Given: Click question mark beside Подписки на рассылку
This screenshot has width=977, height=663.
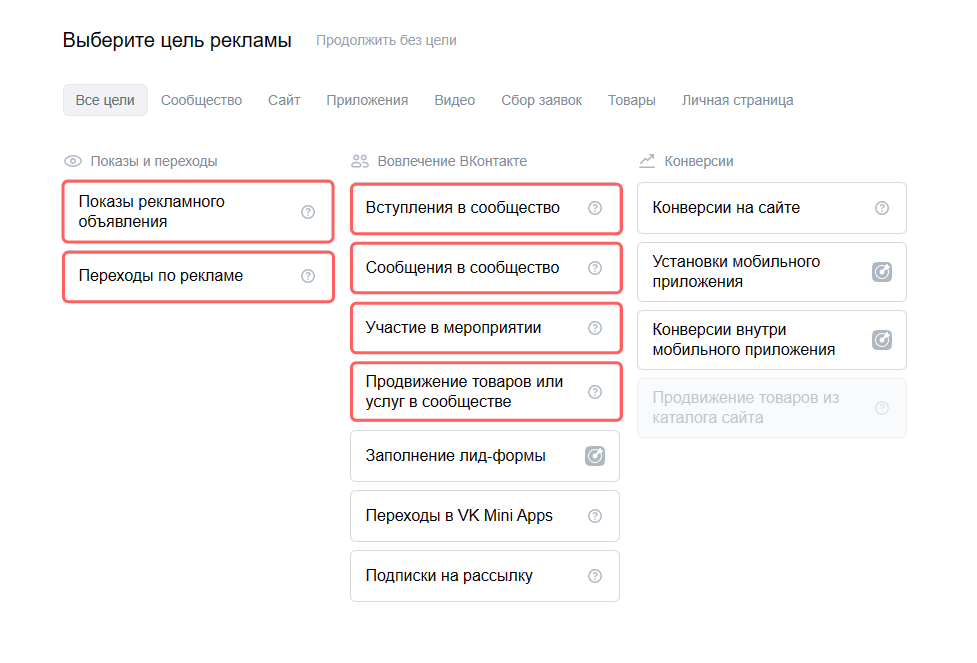Looking at the screenshot, I should 595,576.
